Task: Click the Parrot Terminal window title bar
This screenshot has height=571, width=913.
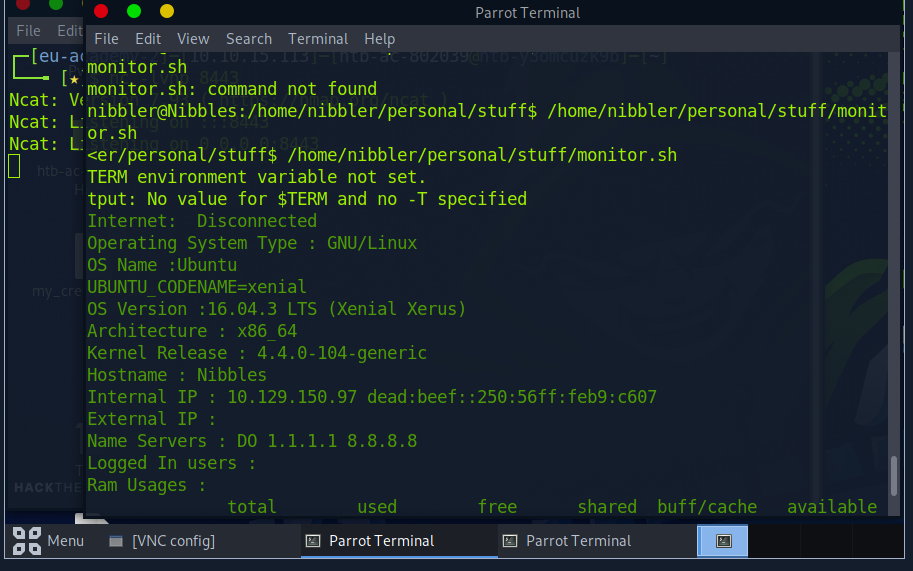Action: [x=527, y=13]
